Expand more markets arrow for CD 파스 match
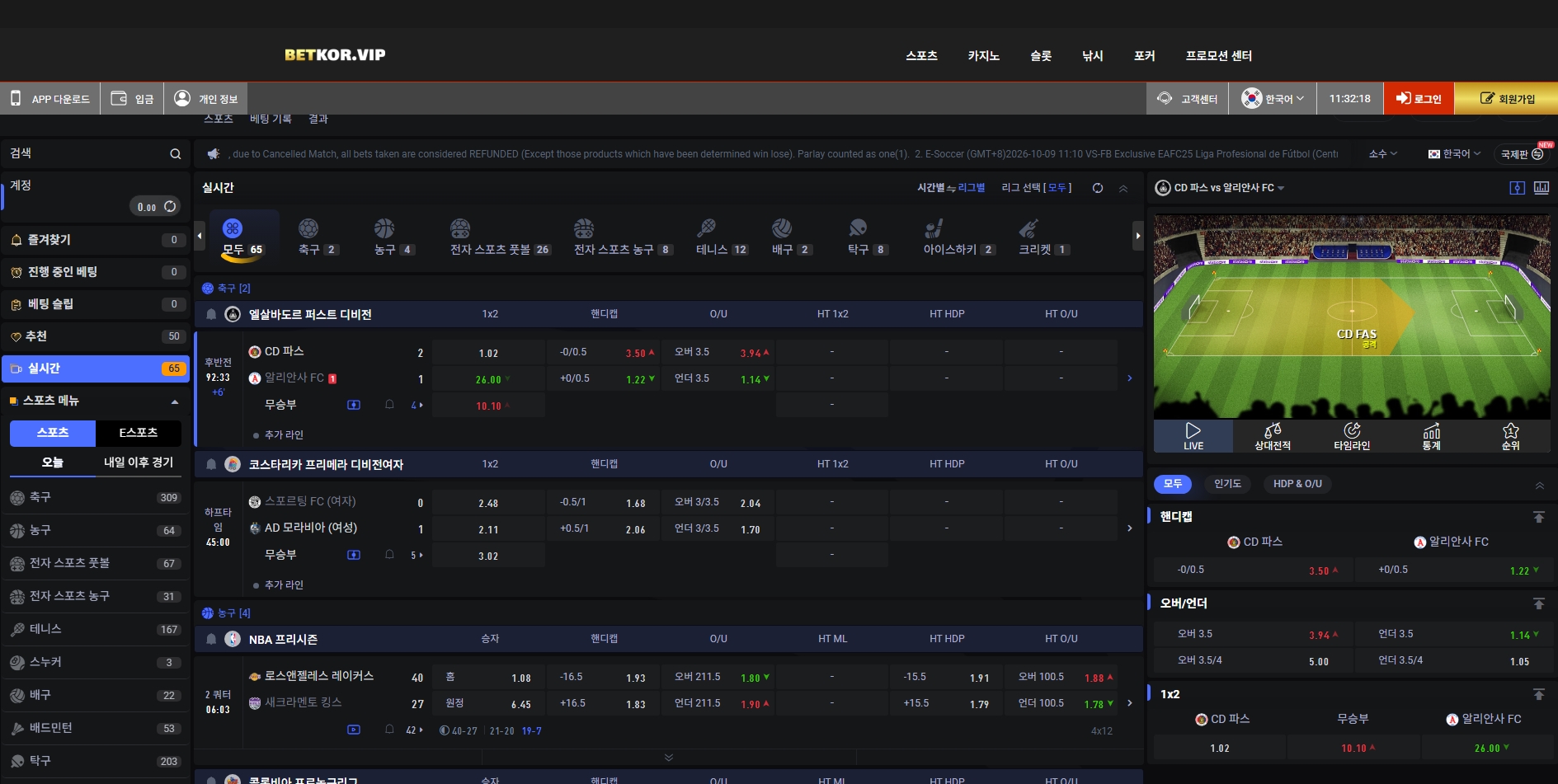1558x784 pixels. tap(1130, 378)
